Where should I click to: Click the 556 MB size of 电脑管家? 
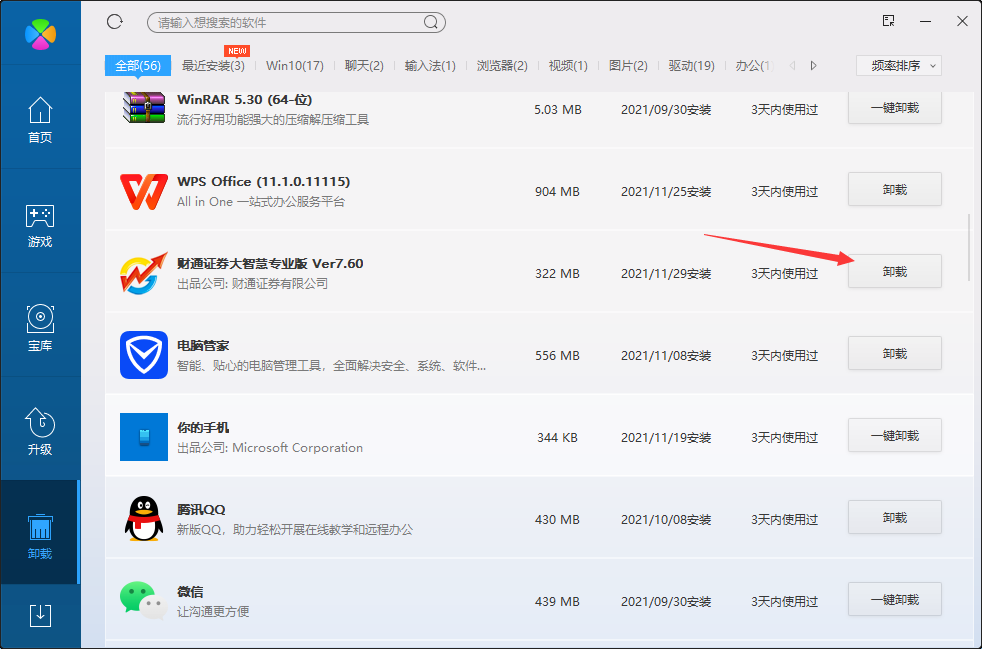point(557,356)
